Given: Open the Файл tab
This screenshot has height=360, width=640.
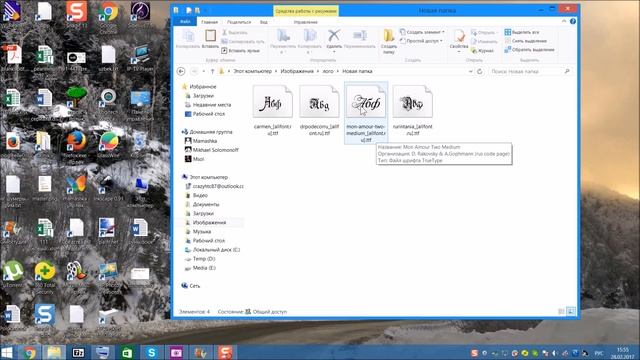Looking at the screenshot, I should 185,22.
